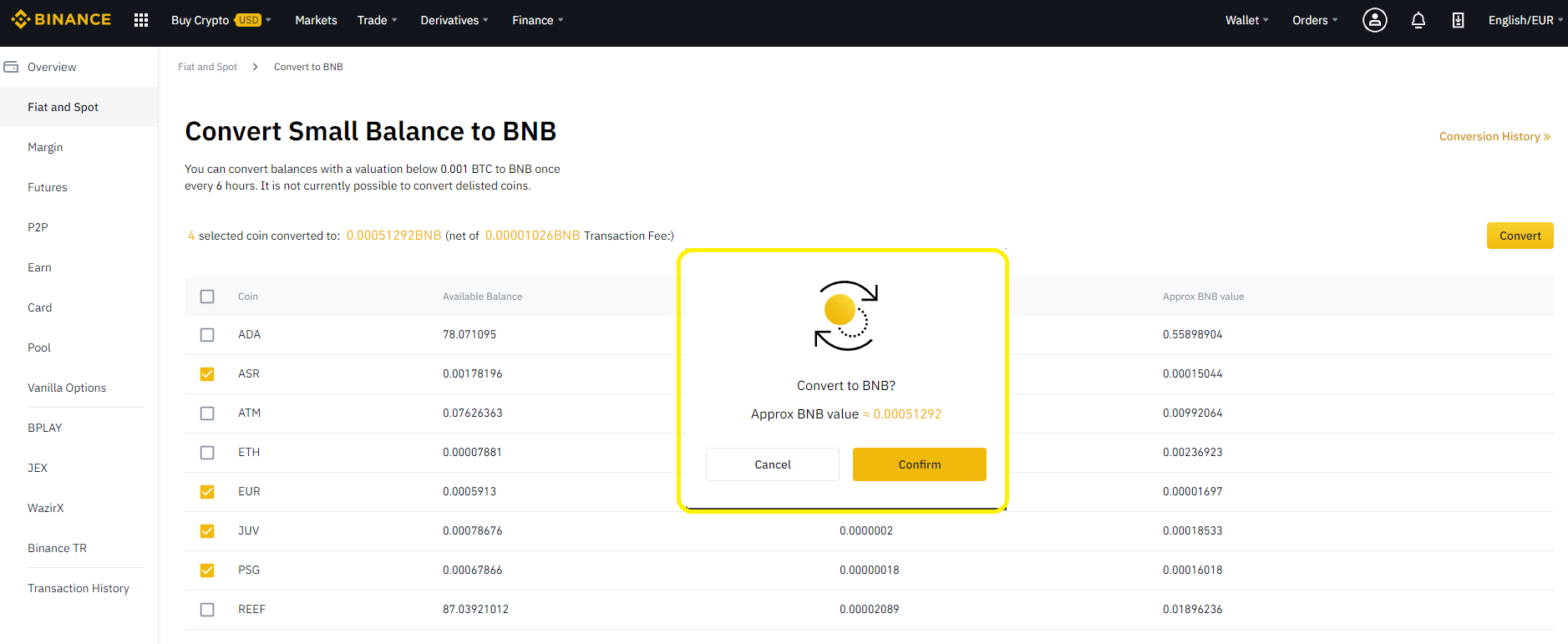Open the Markets menu item
The image size is (1568, 644).
coord(316,20)
